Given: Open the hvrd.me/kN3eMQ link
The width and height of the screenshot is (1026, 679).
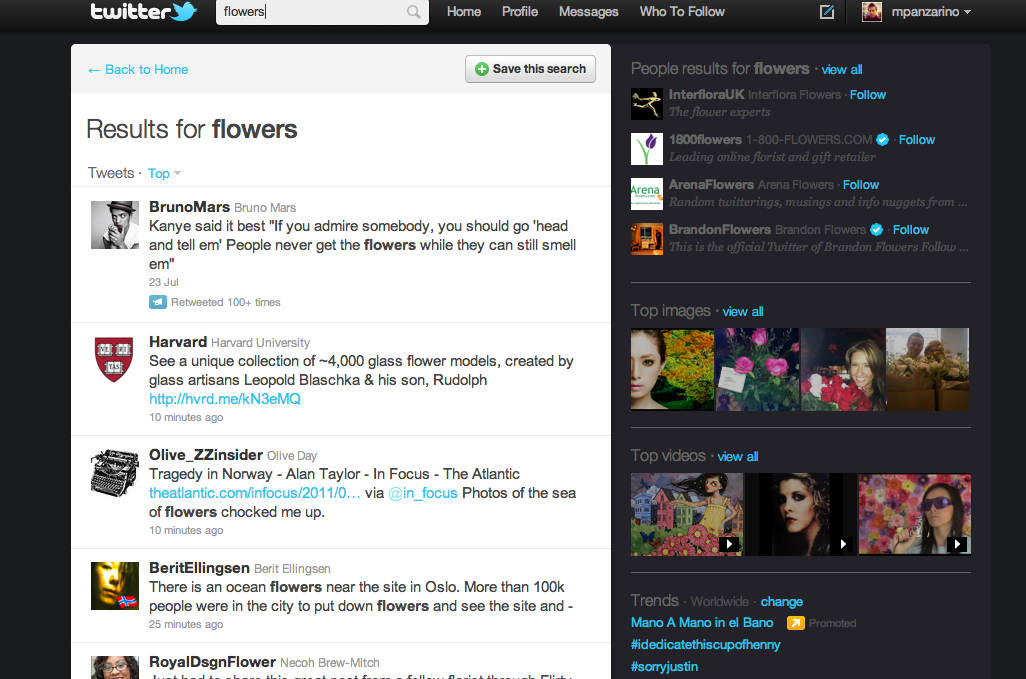Looking at the screenshot, I should (x=224, y=399).
